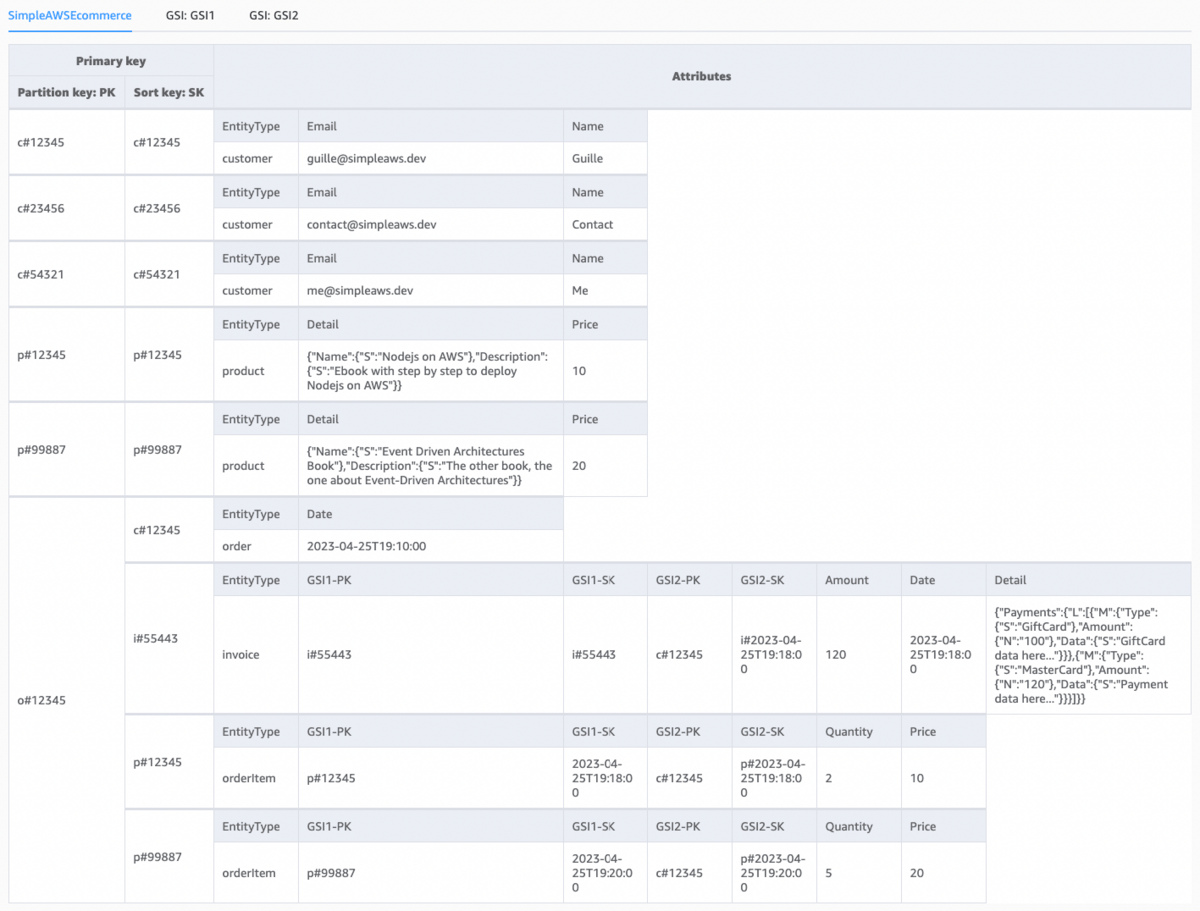Click the Attributes column header
Image resolution: width=1200 pixels, height=911 pixels.
702,76
